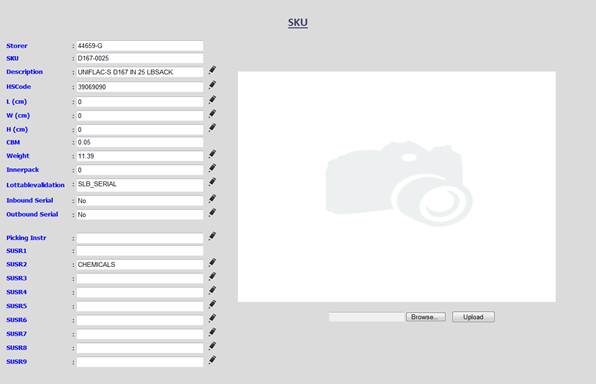Edit HSCode using its pencil icon

[212, 85]
